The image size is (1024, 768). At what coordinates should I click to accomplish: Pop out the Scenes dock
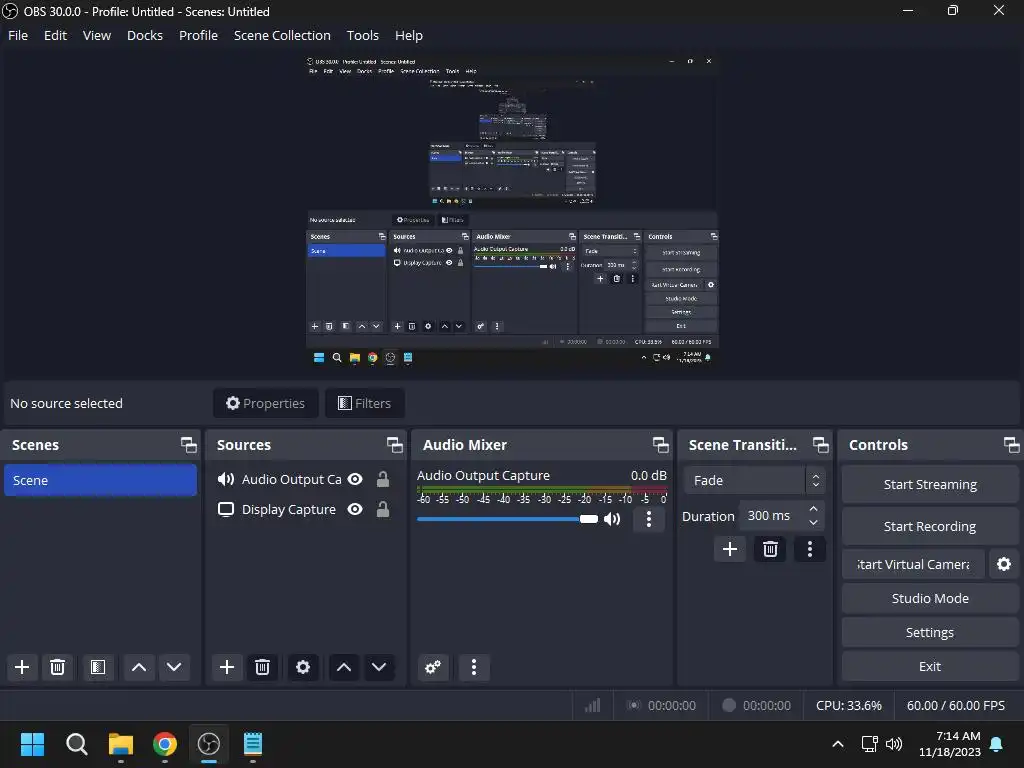coord(189,445)
